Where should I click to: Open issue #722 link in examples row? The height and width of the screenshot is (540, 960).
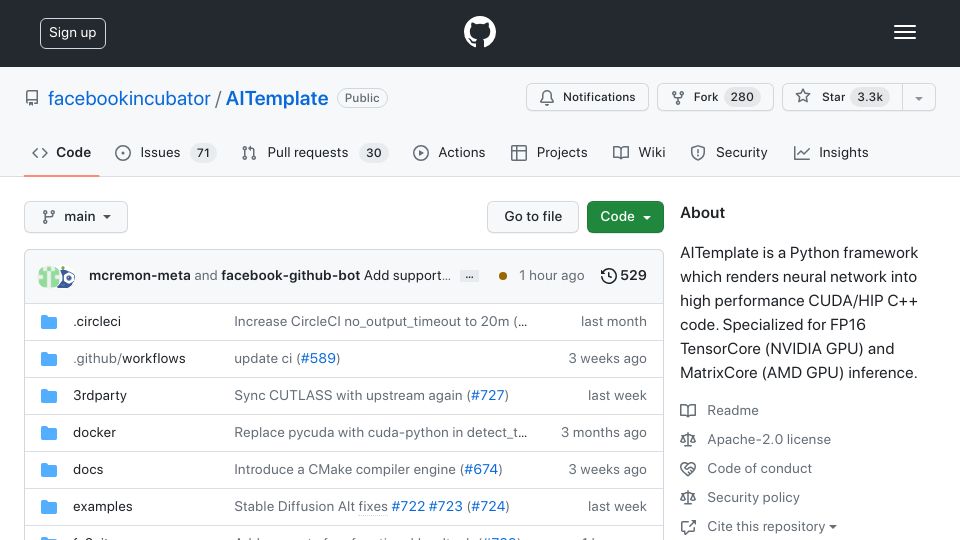pos(408,506)
